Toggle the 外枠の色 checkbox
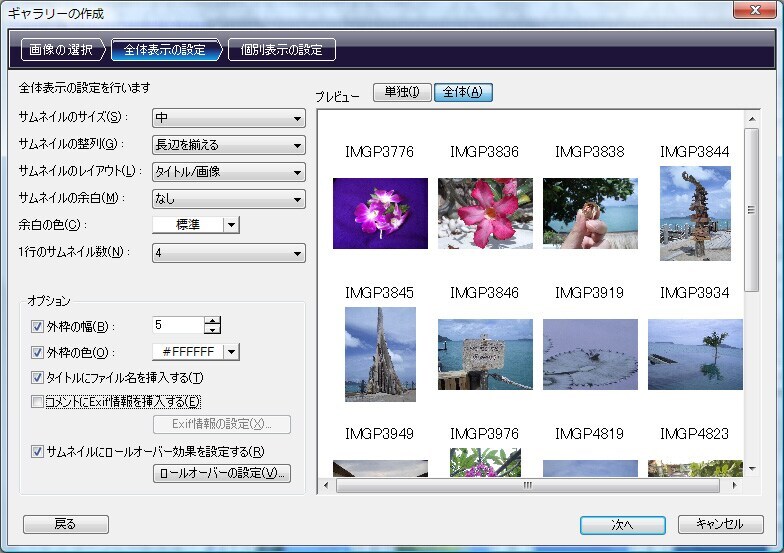784x553 pixels. coord(37,352)
